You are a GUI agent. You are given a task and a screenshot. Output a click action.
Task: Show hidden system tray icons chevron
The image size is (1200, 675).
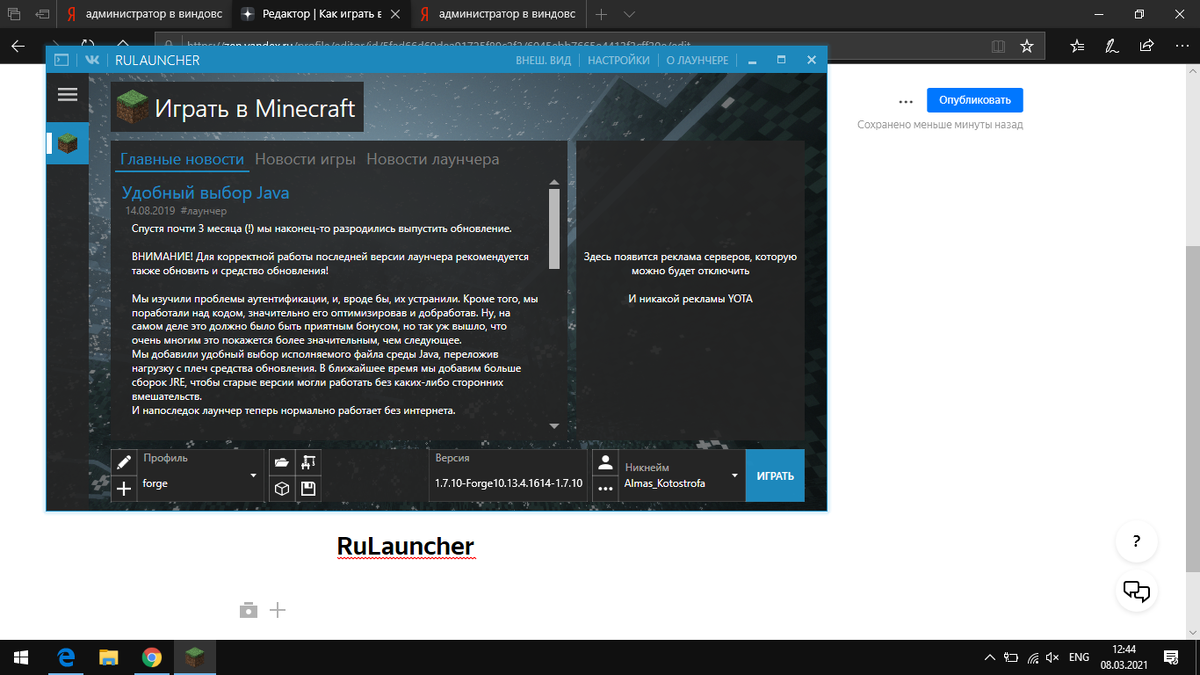990,657
